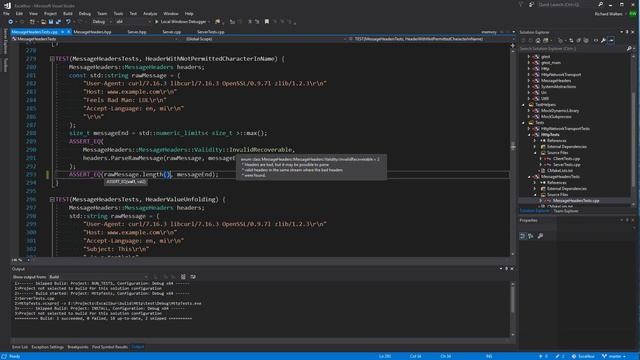The image size is (640, 360).
Task: Click Richard Walters account name
Action: click(x=608, y=14)
